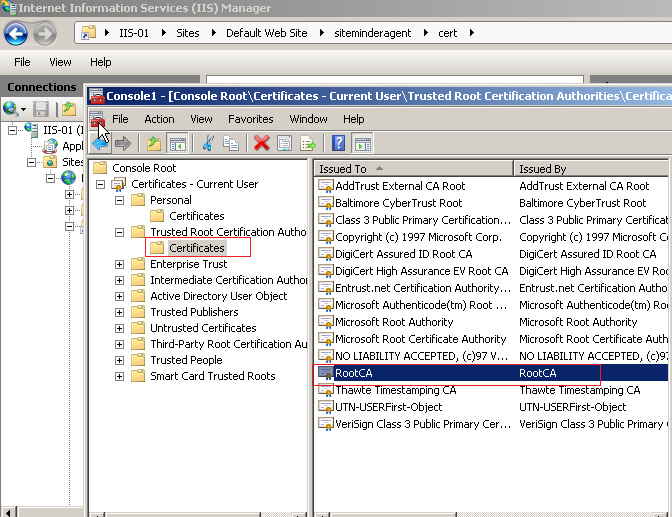
Task: Click the Console1 toolbar back arrow
Action: click(101, 144)
